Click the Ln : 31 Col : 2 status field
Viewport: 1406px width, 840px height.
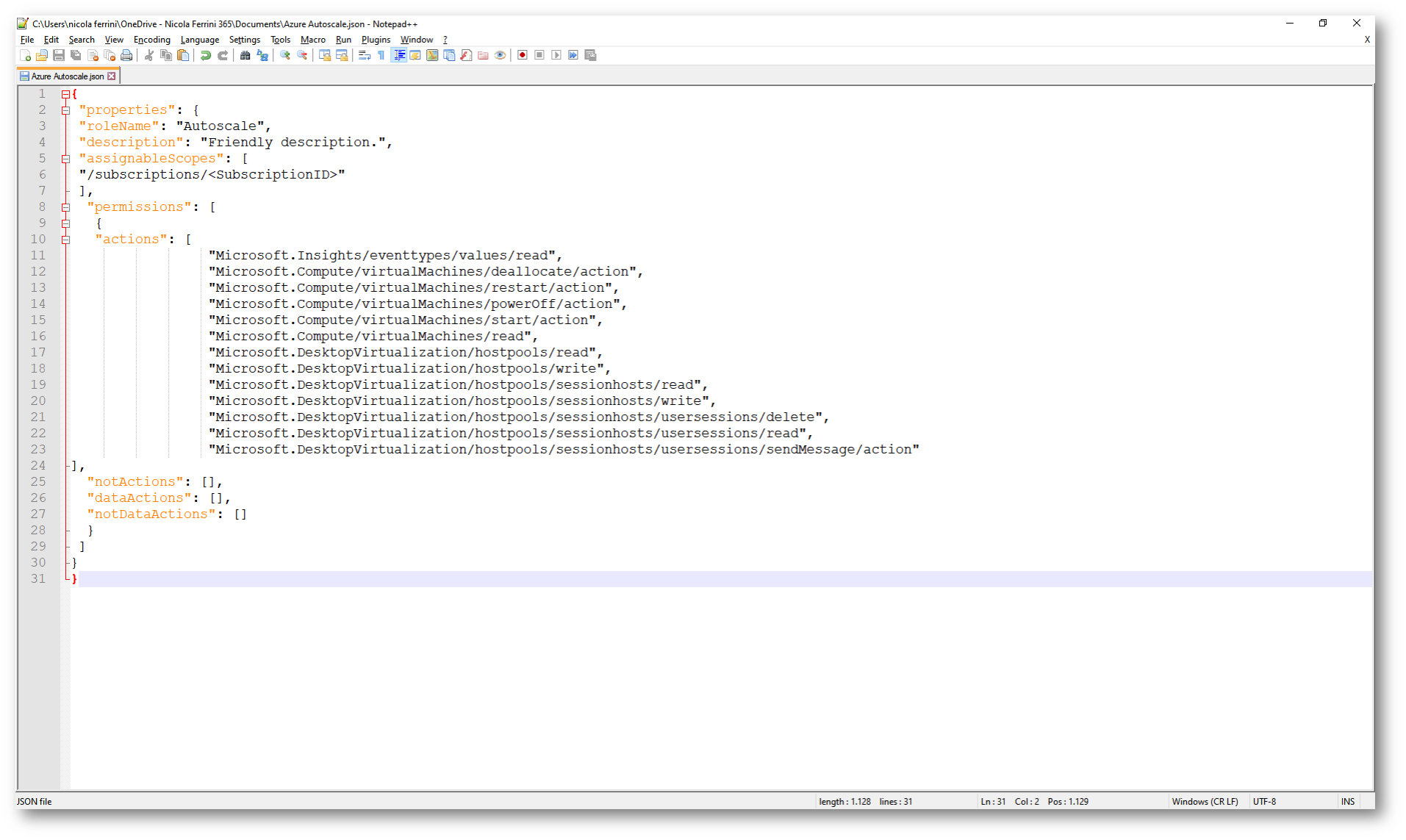coord(1010,802)
